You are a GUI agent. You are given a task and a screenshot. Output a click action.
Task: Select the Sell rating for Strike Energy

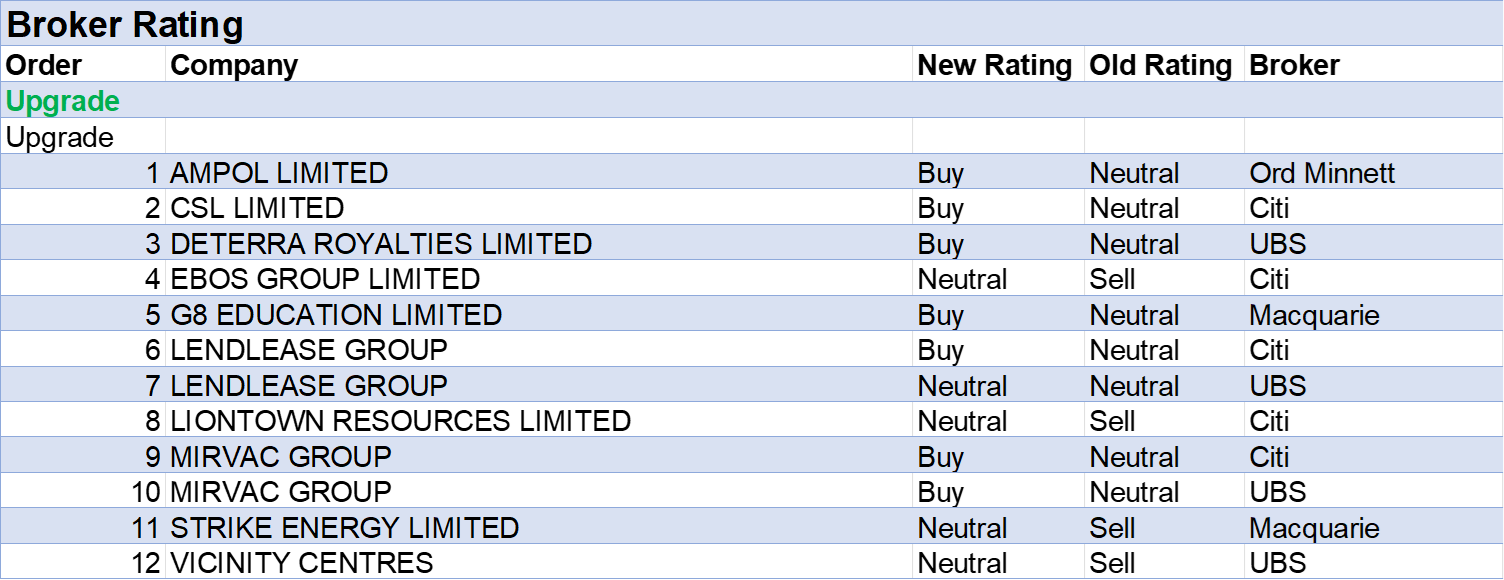click(x=1112, y=528)
